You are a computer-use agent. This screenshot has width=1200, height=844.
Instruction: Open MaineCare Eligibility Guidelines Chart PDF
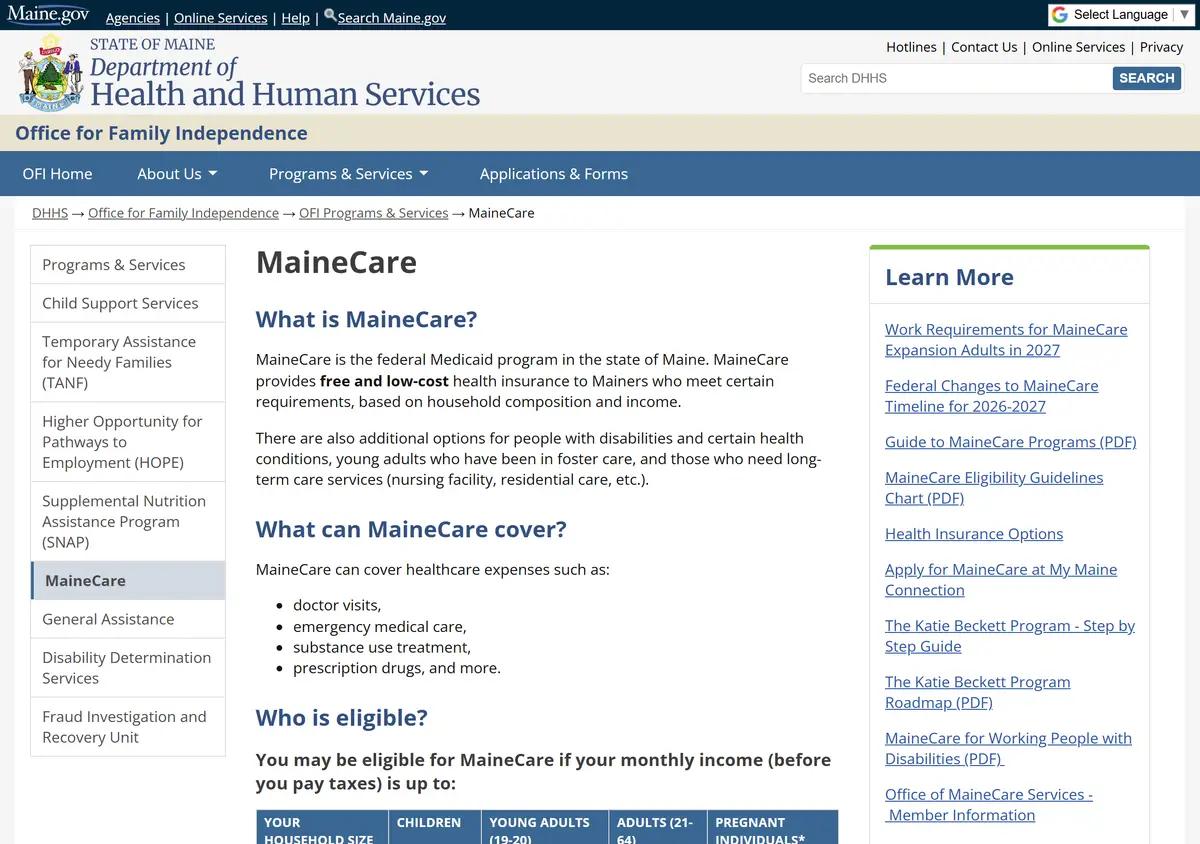click(x=994, y=488)
